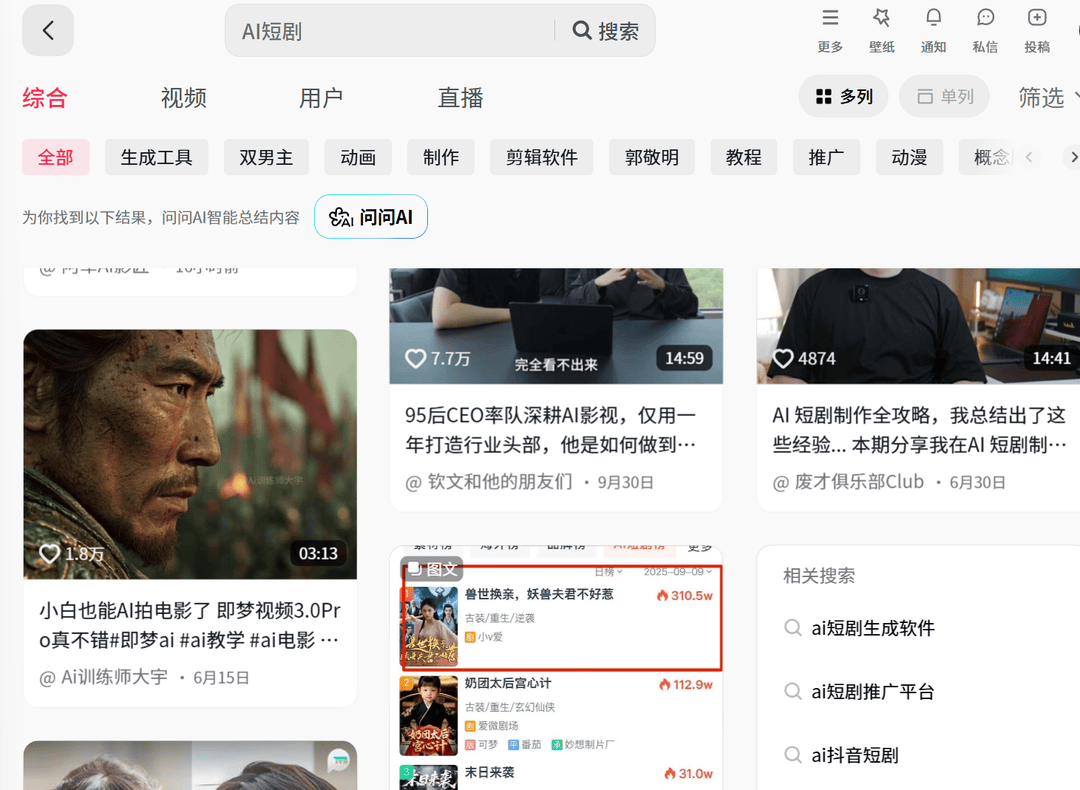
Task: Switch to the 直播 tab
Action: click(460, 98)
